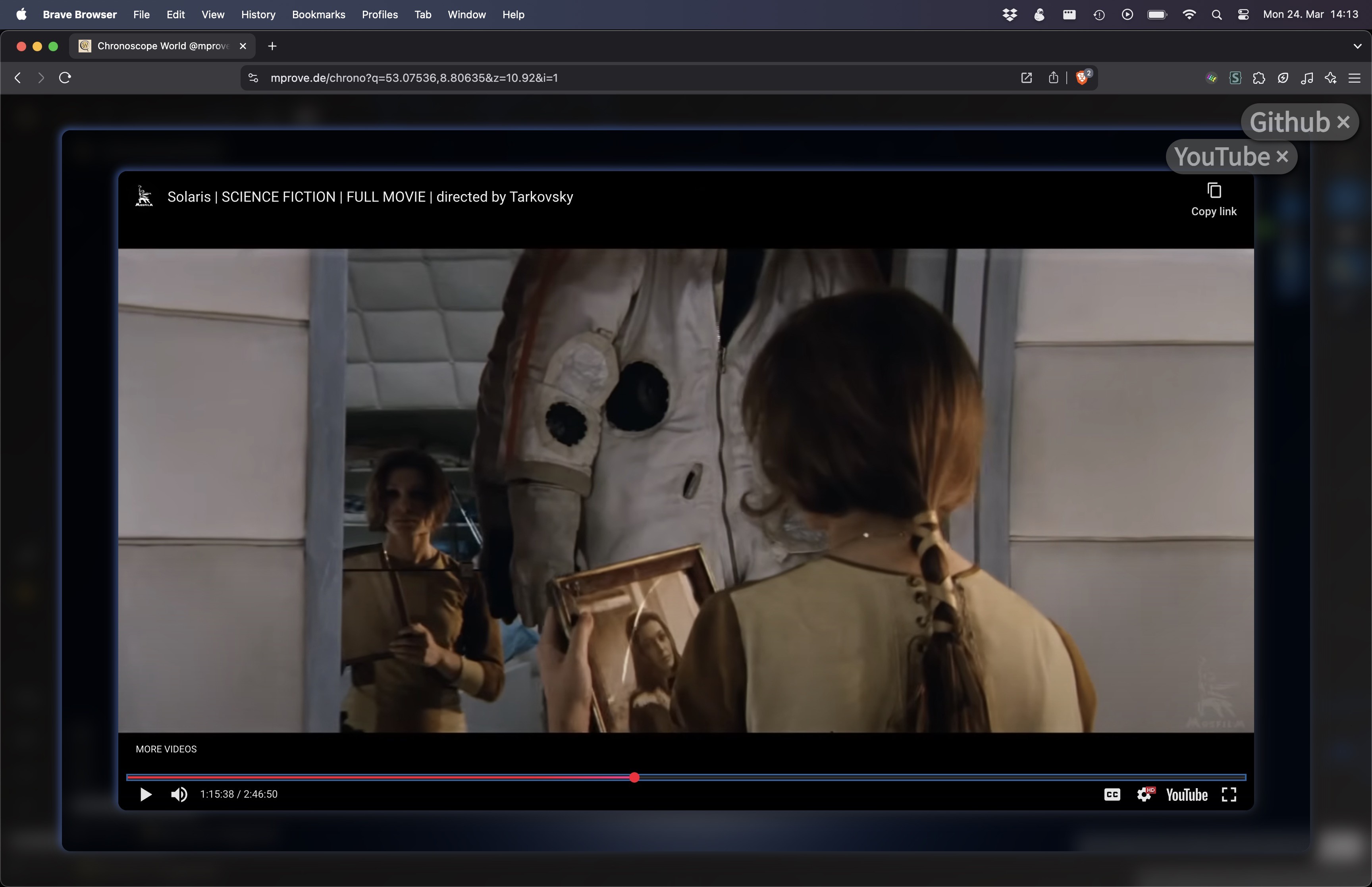Open YouTube player settings gear
Viewport: 1372px width, 887px height.
point(1145,795)
